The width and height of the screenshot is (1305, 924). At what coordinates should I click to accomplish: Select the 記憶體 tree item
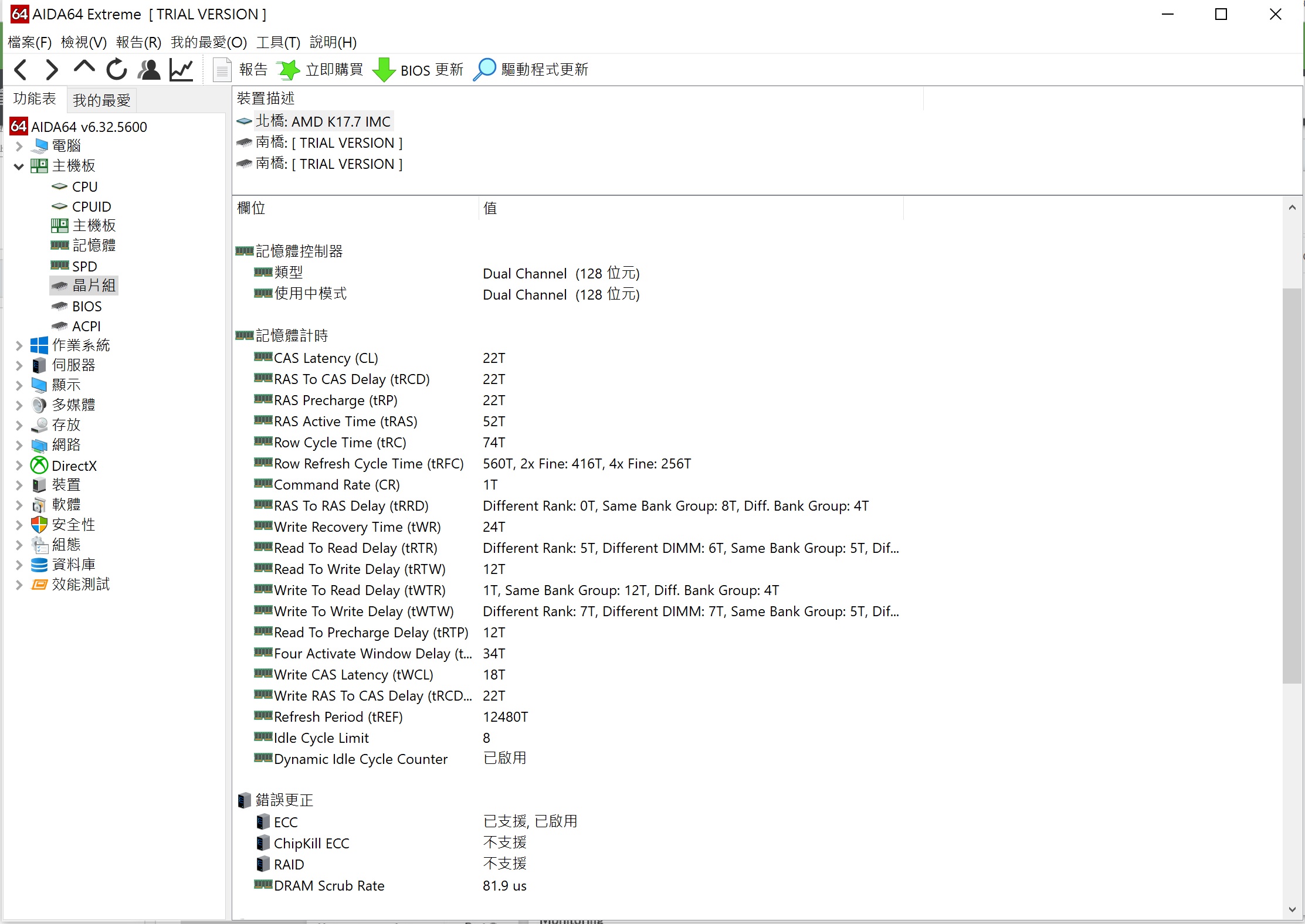point(94,246)
